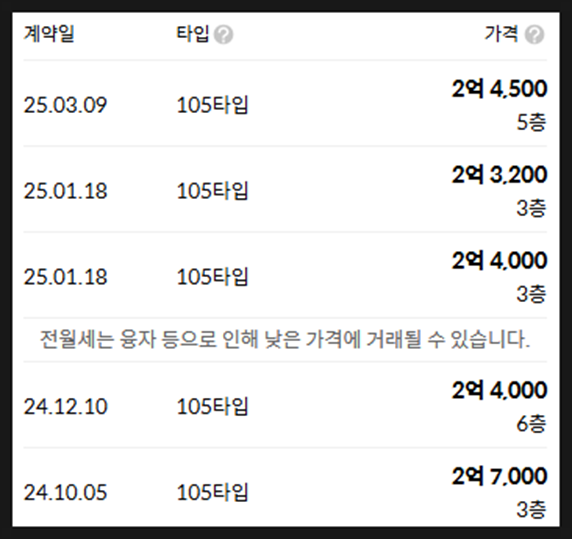This screenshot has height=539, width=572.
Task: Select the 2억 4,000 price on 24.12.10
Action: pyautogui.click(x=499, y=390)
